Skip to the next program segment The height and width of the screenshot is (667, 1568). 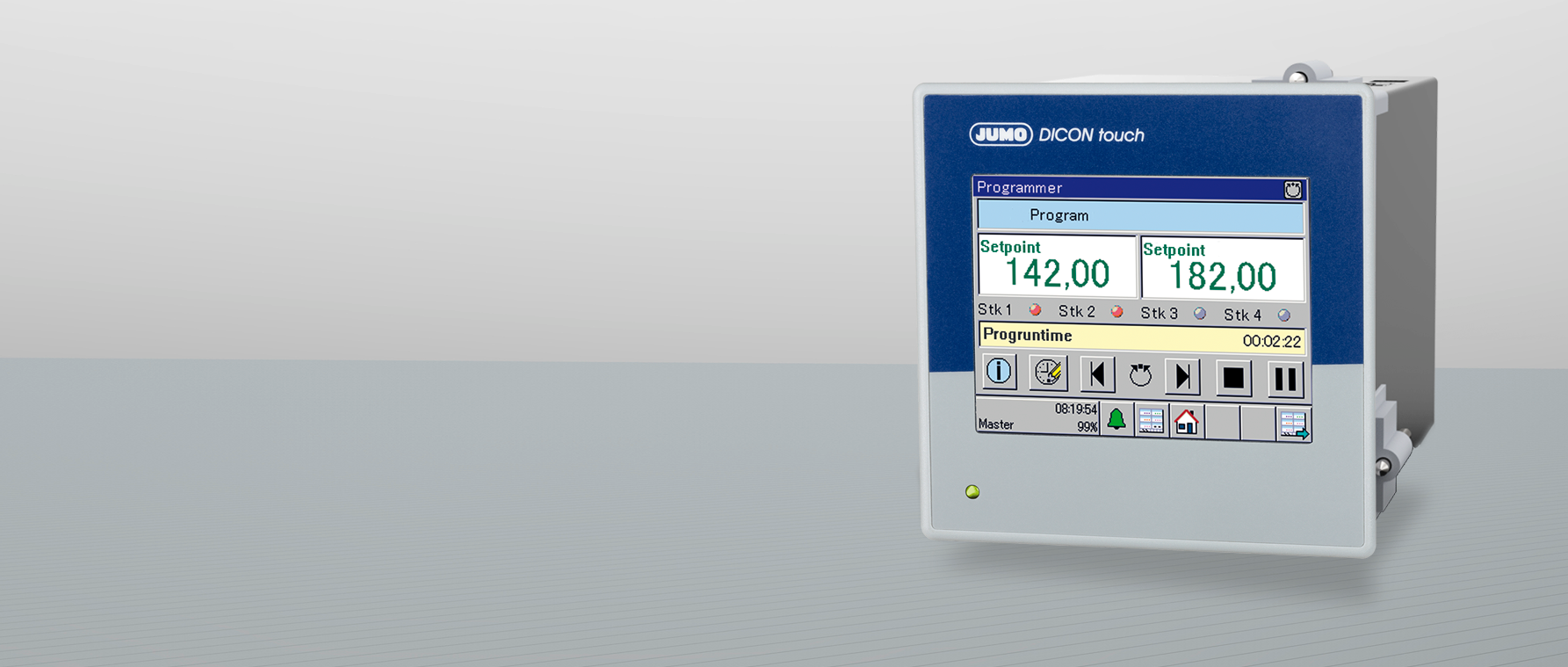click(x=1182, y=377)
